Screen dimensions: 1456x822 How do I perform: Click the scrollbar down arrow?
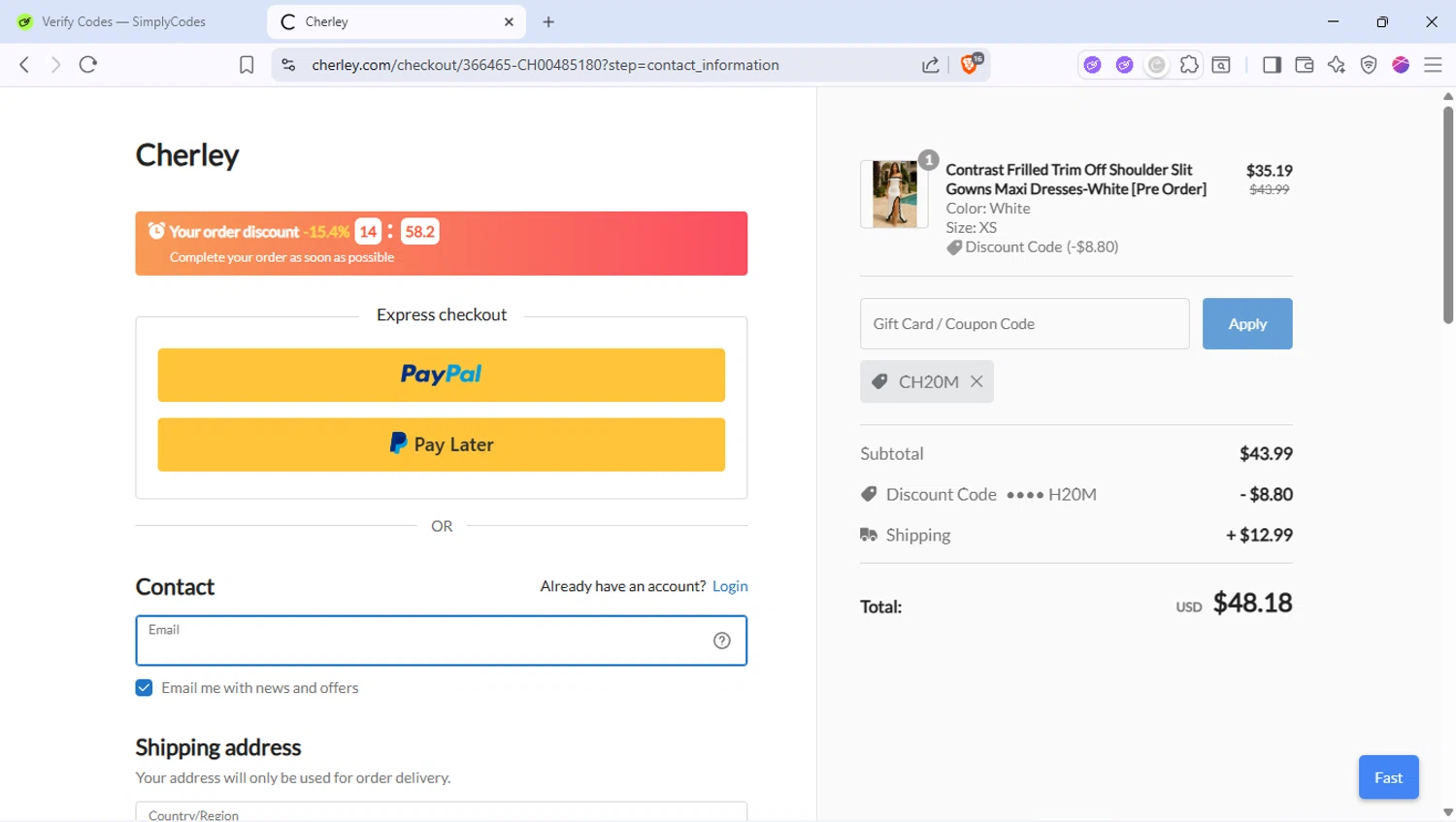[x=1448, y=813]
